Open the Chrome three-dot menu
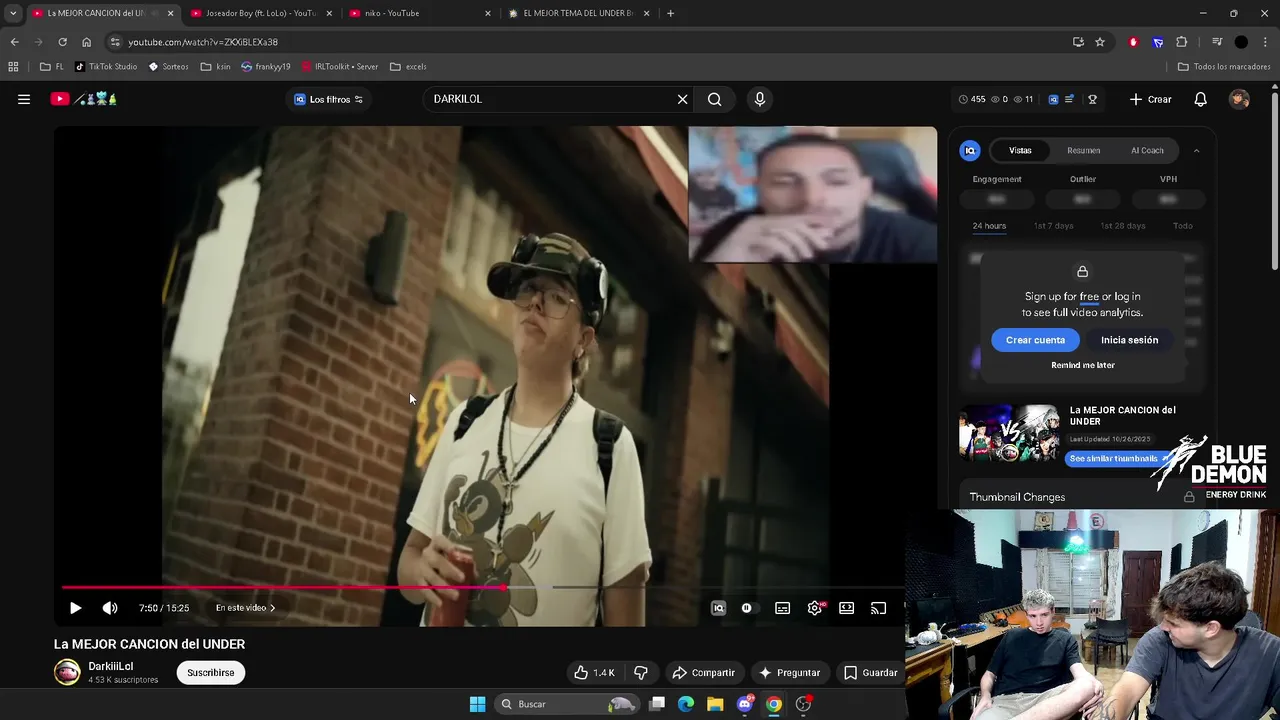Viewport: 1280px width, 720px height. point(1266,42)
